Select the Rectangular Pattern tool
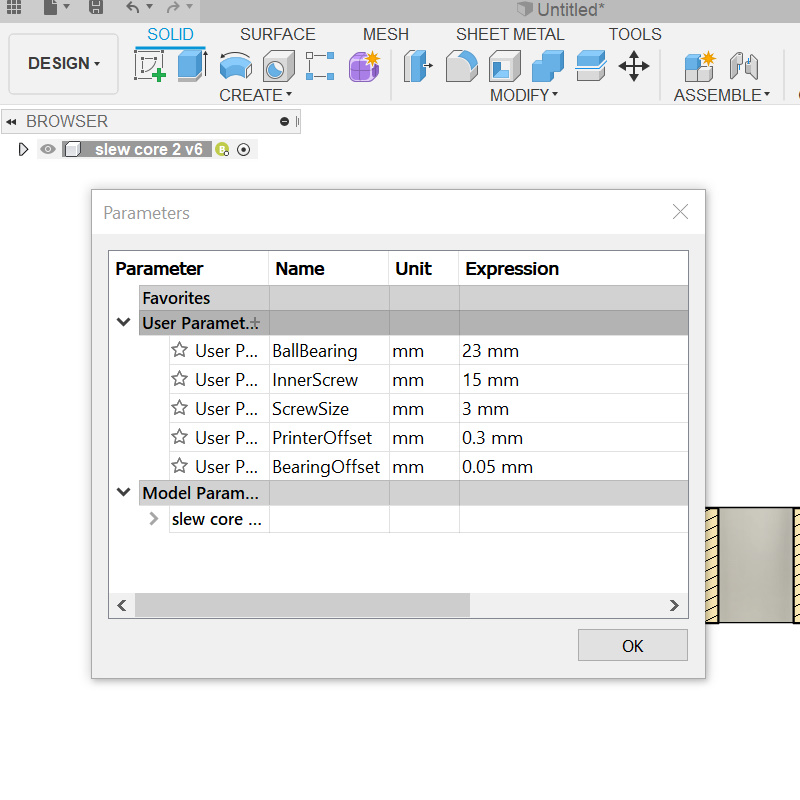This screenshot has width=800, height=800. 320,66
